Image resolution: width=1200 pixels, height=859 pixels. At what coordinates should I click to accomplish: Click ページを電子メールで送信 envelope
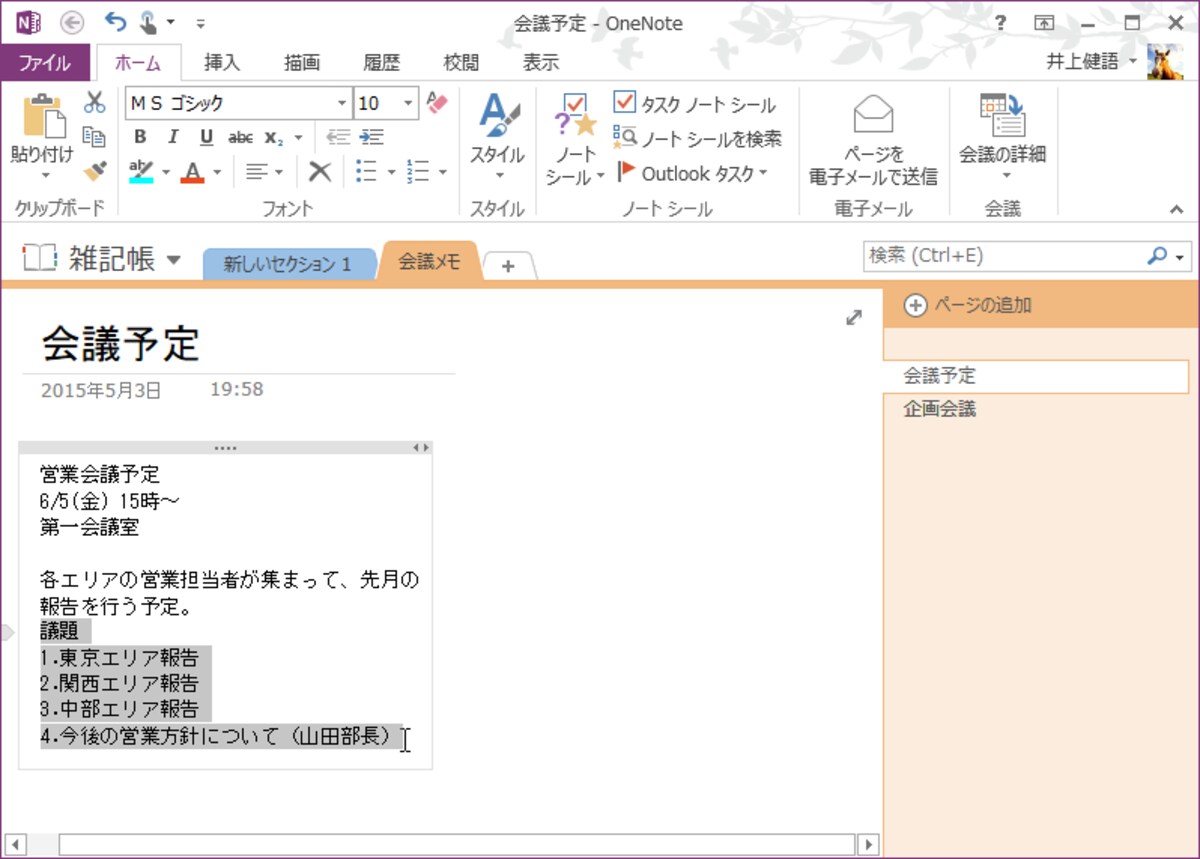[x=873, y=140]
